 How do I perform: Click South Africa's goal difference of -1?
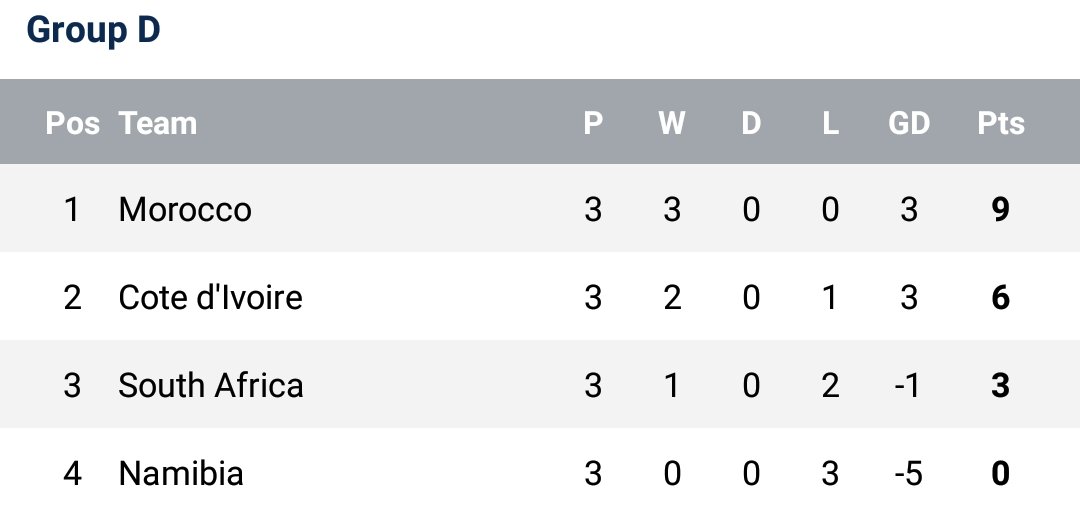tap(906, 385)
